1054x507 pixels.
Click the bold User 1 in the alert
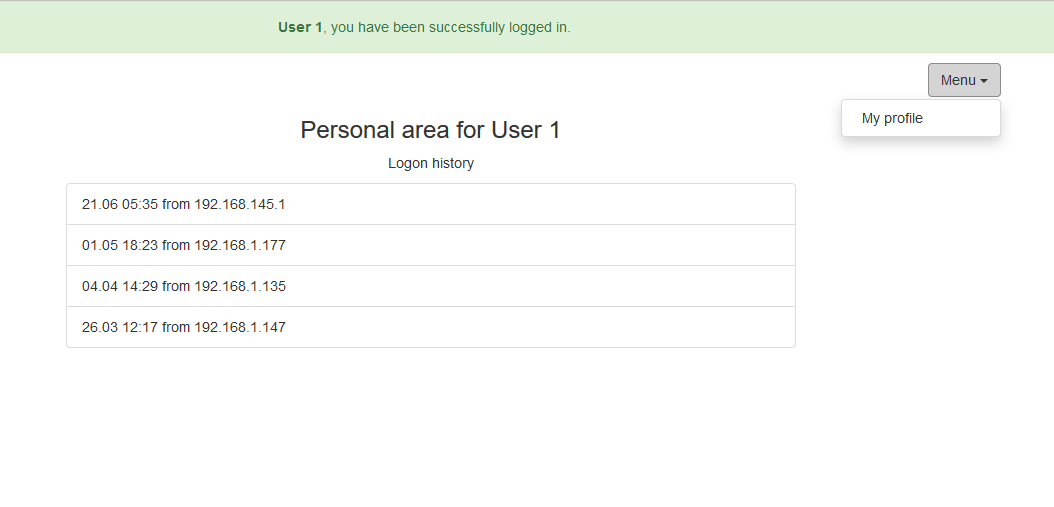tap(300, 27)
